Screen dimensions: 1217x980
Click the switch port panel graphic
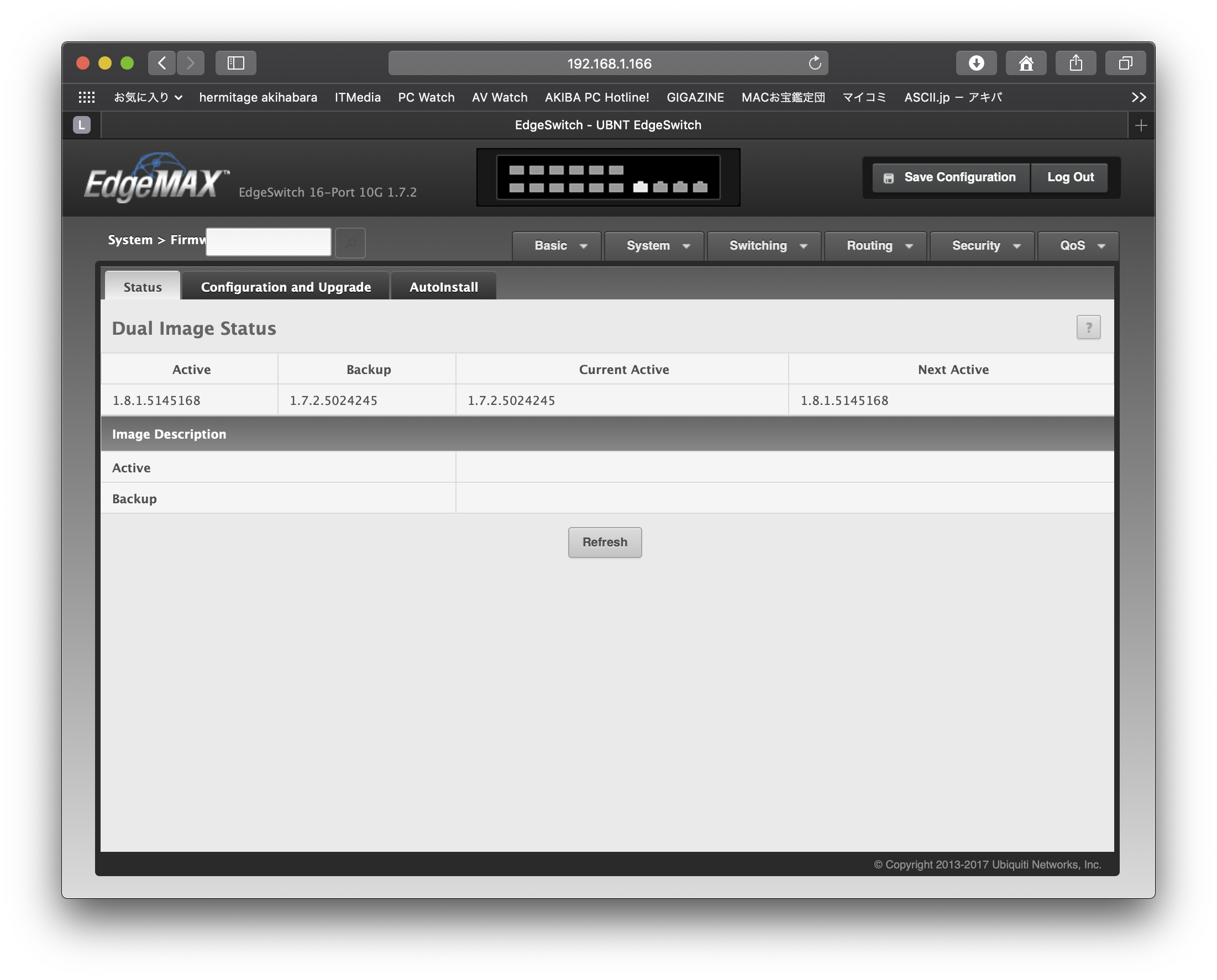pyautogui.click(x=607, y=177)
